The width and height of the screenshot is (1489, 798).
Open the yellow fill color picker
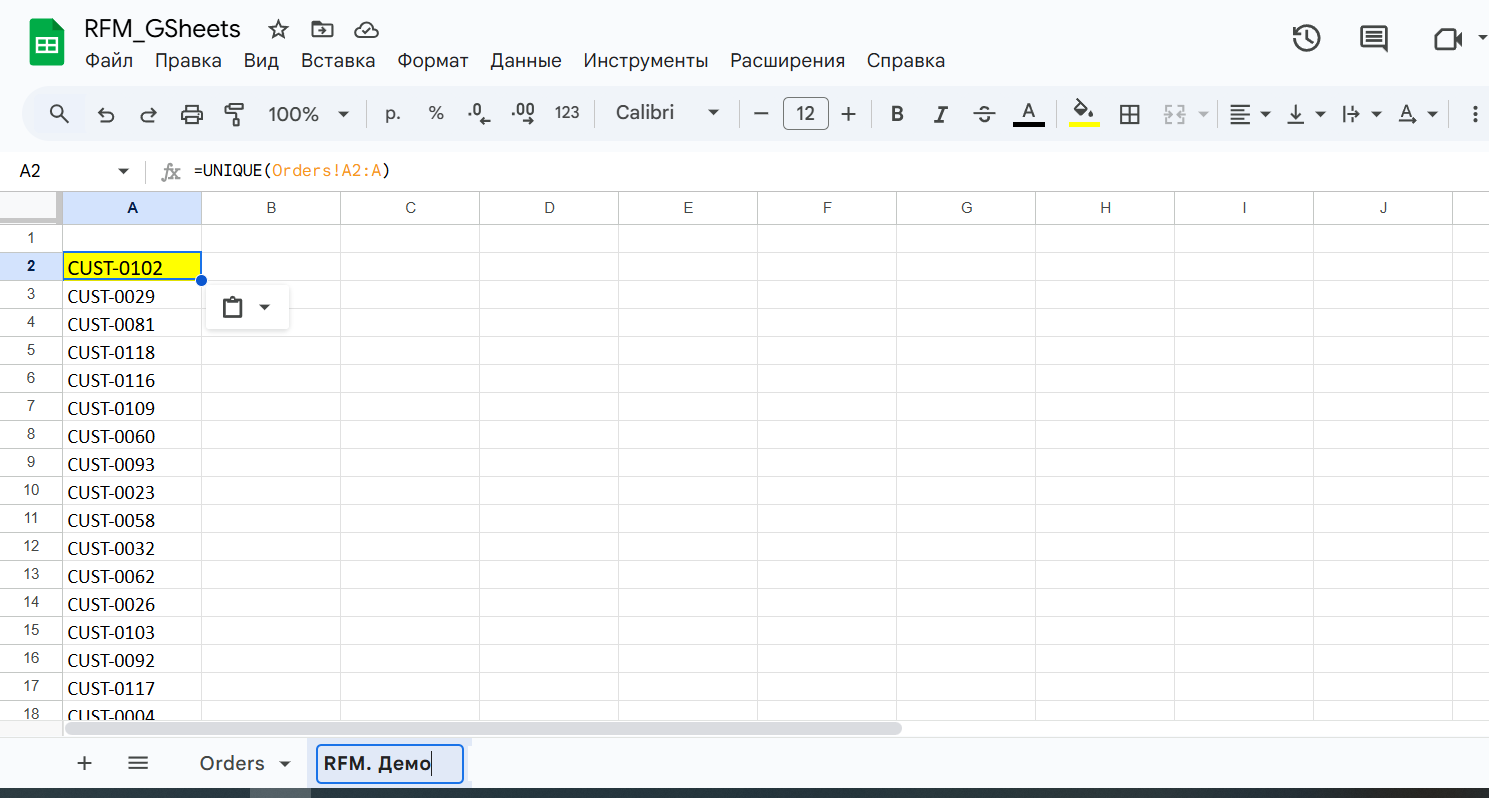pos(1084,113)
